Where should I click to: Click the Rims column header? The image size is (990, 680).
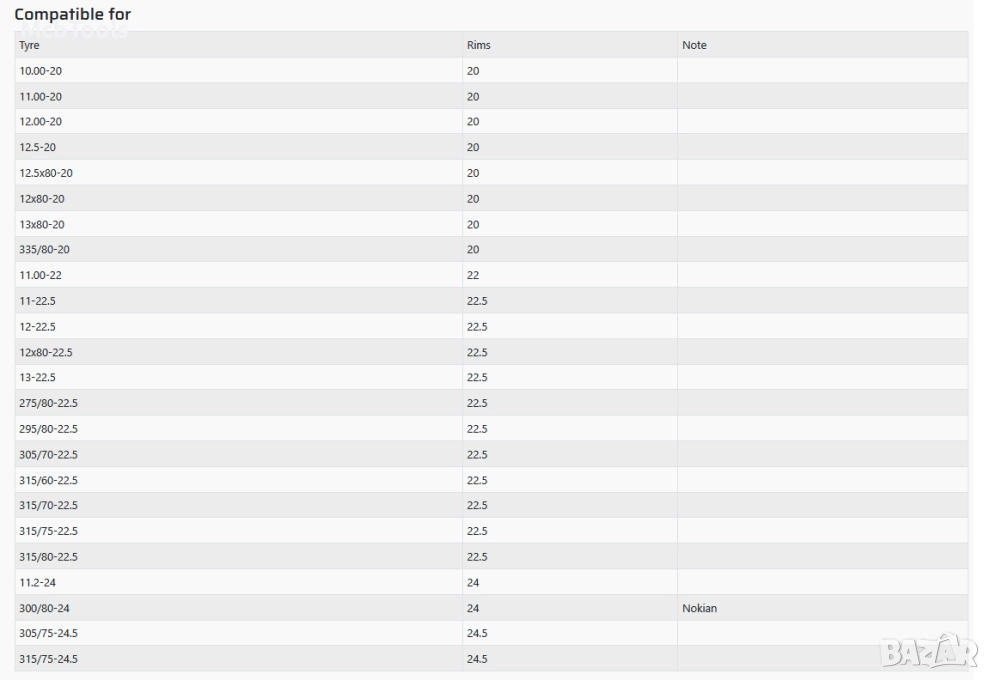click(x=478, y=45)
